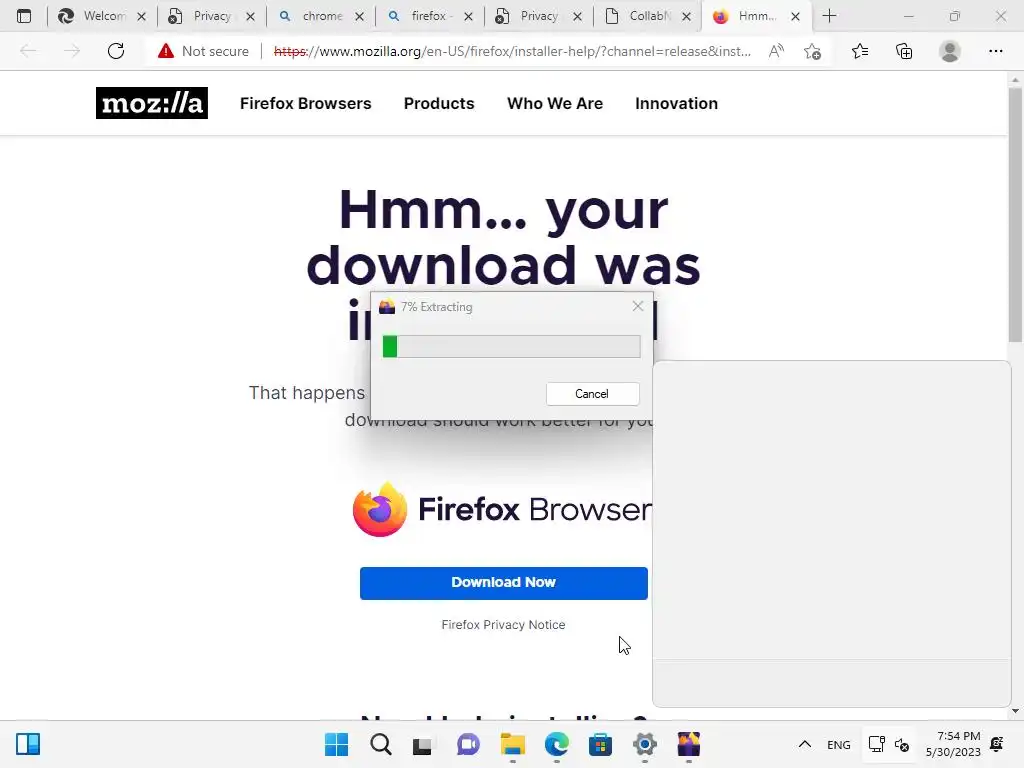Open the clock and date panel
The image size is (1024, 768).
point(953,744)
